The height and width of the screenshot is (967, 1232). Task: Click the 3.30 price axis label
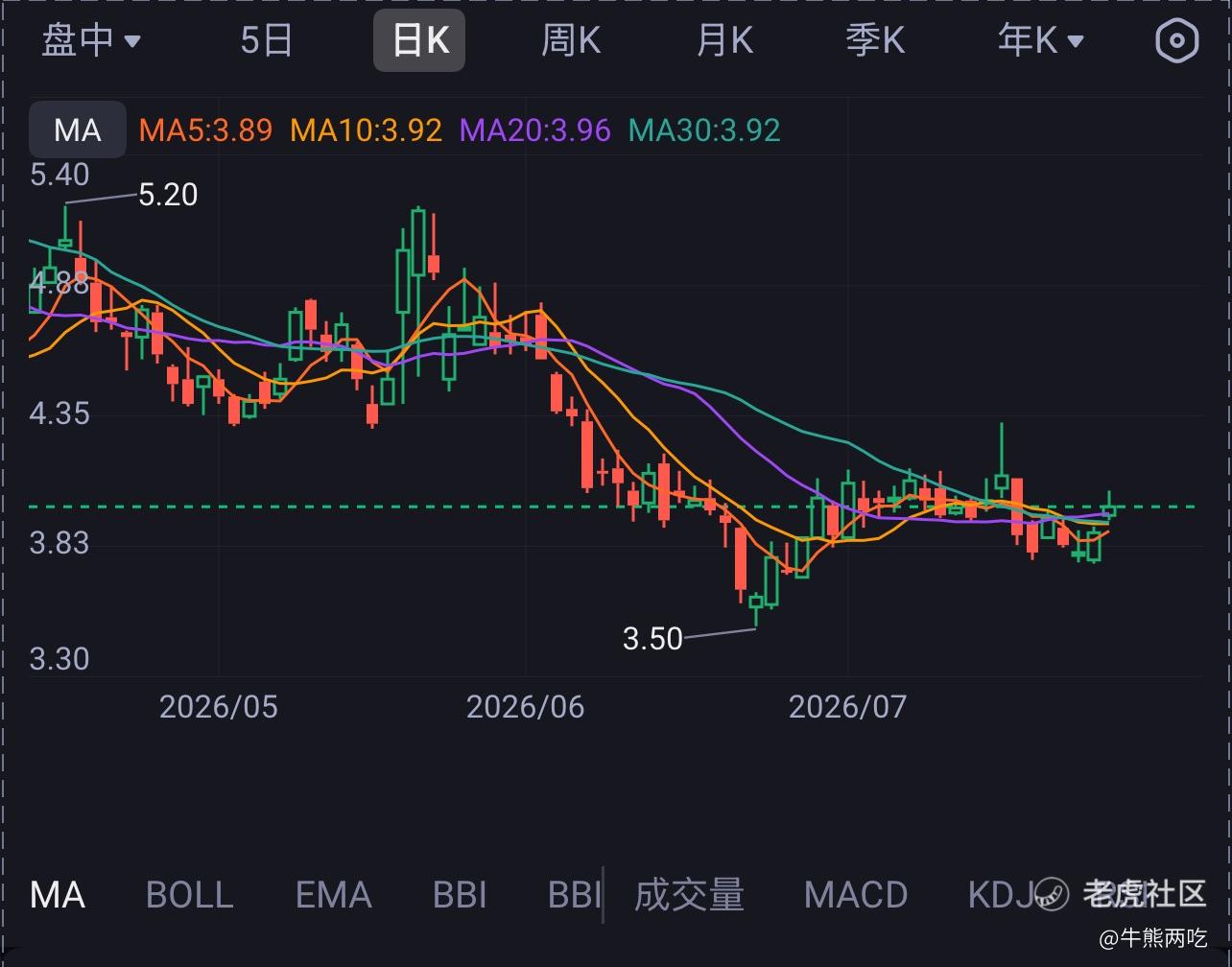(59, 659)
